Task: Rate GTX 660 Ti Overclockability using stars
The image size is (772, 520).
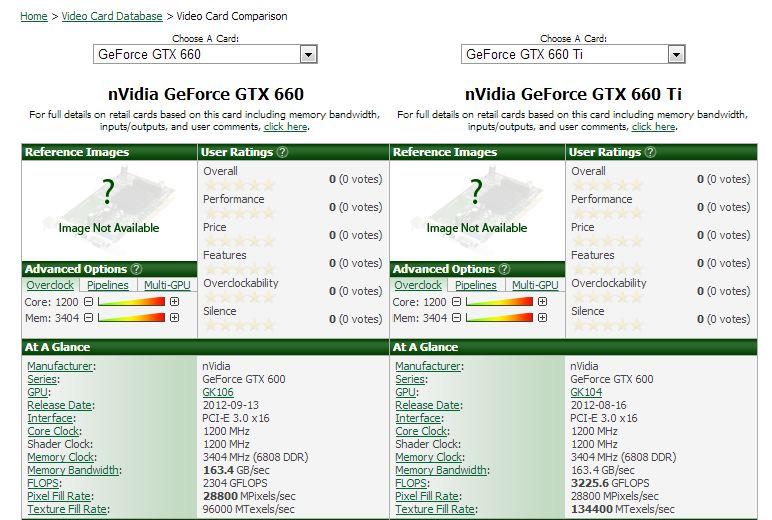Action: (607, 297)
